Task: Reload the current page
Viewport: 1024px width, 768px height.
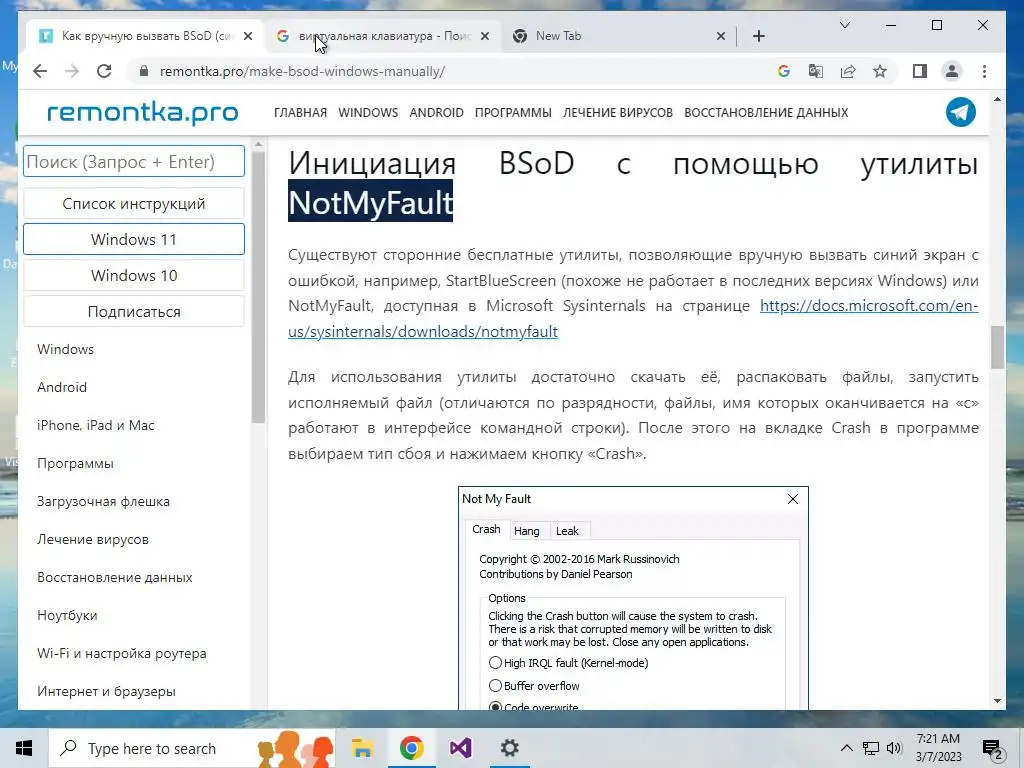Action: pos(104,71)
